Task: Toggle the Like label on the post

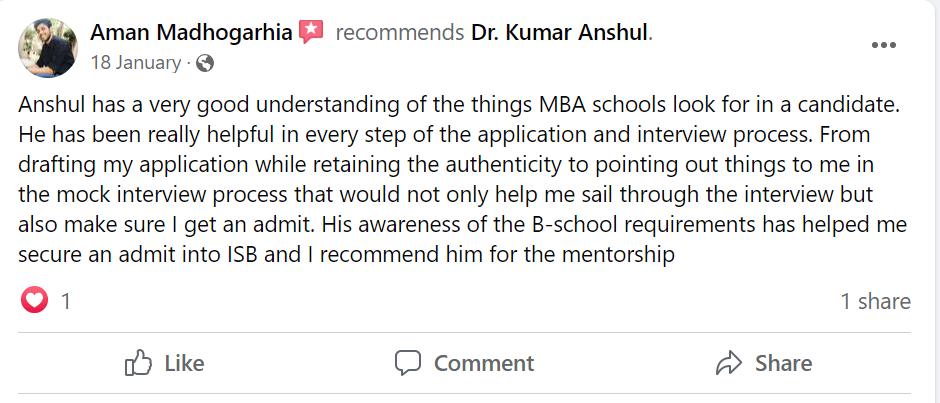Action: click(183, 363)
